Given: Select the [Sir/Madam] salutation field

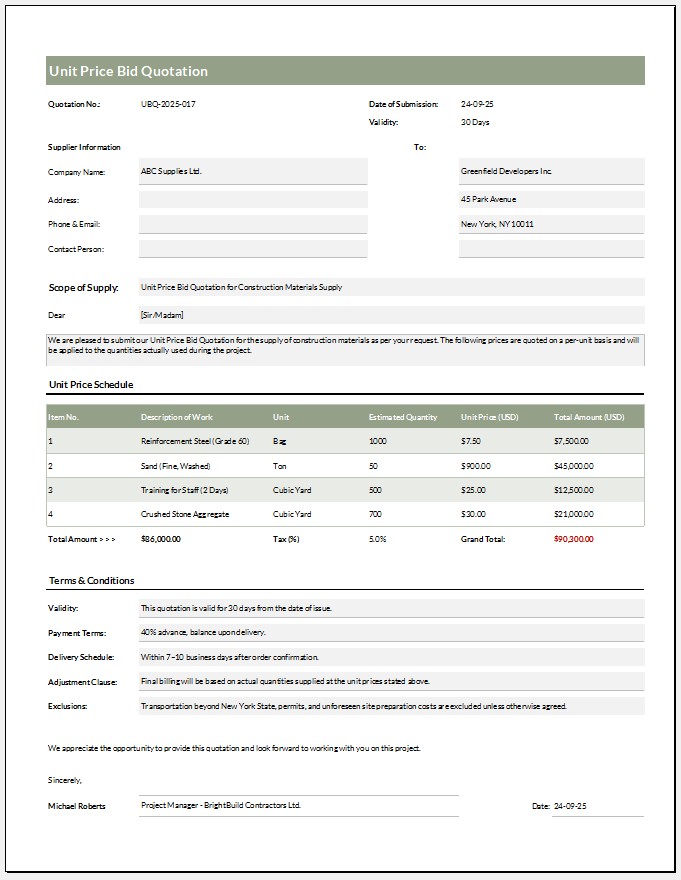Looking at the screenshot, I should click(391, 315).
